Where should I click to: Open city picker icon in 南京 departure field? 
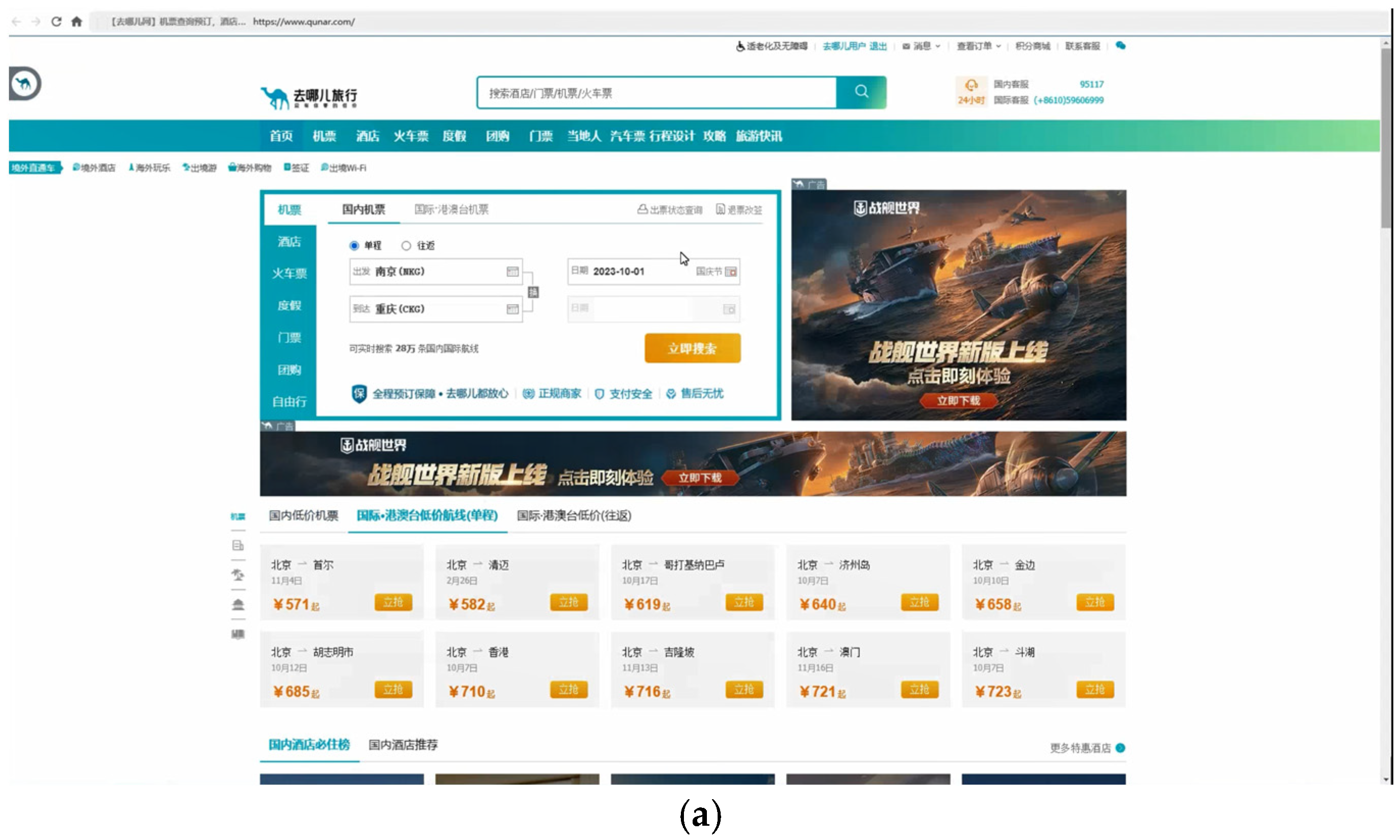512,272
